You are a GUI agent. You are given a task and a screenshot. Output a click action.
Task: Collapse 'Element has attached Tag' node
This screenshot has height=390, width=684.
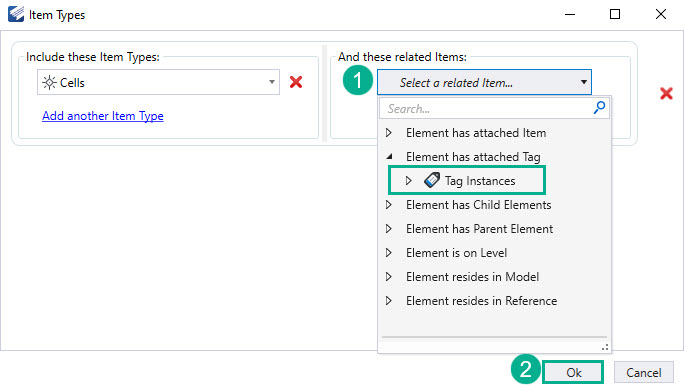[389, 156]
